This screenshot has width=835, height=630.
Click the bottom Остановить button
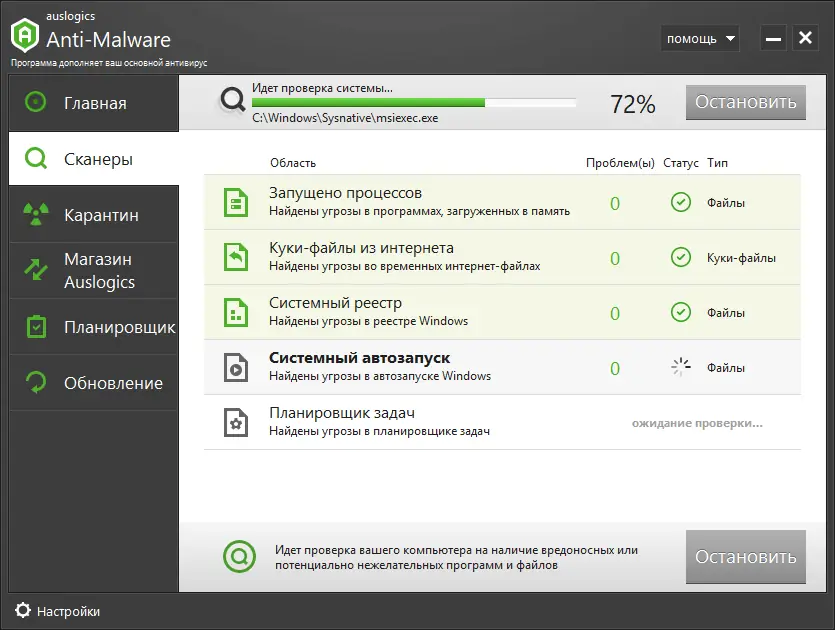[745, 557]
